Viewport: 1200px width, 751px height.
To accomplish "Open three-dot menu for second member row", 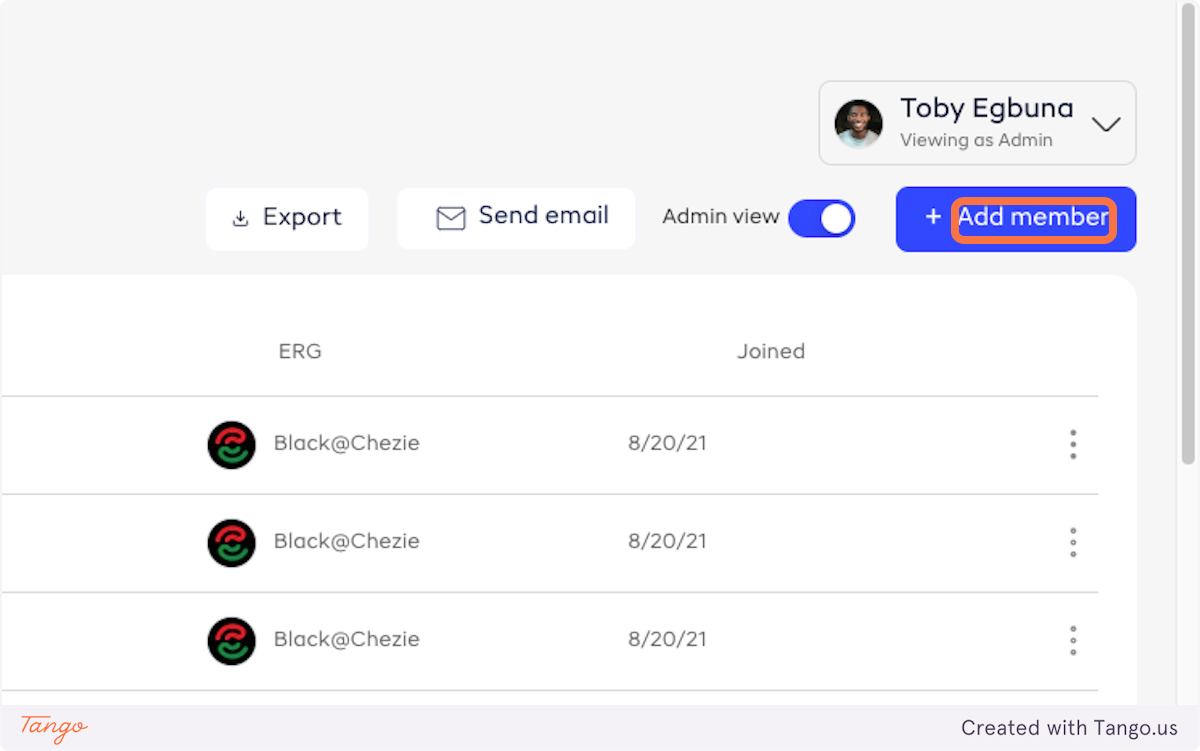I will tap(1073, 542).
